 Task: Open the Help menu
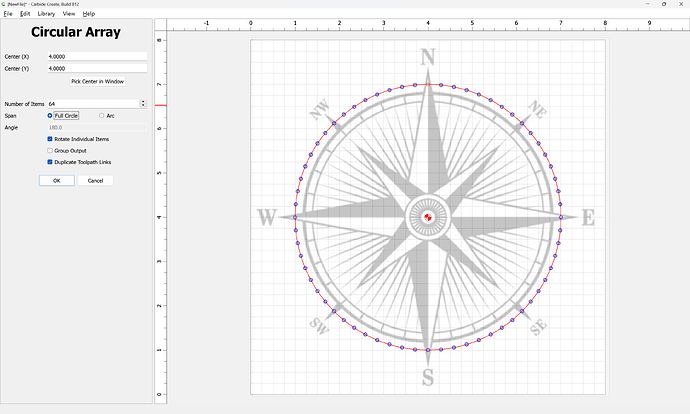coord(89,14)
